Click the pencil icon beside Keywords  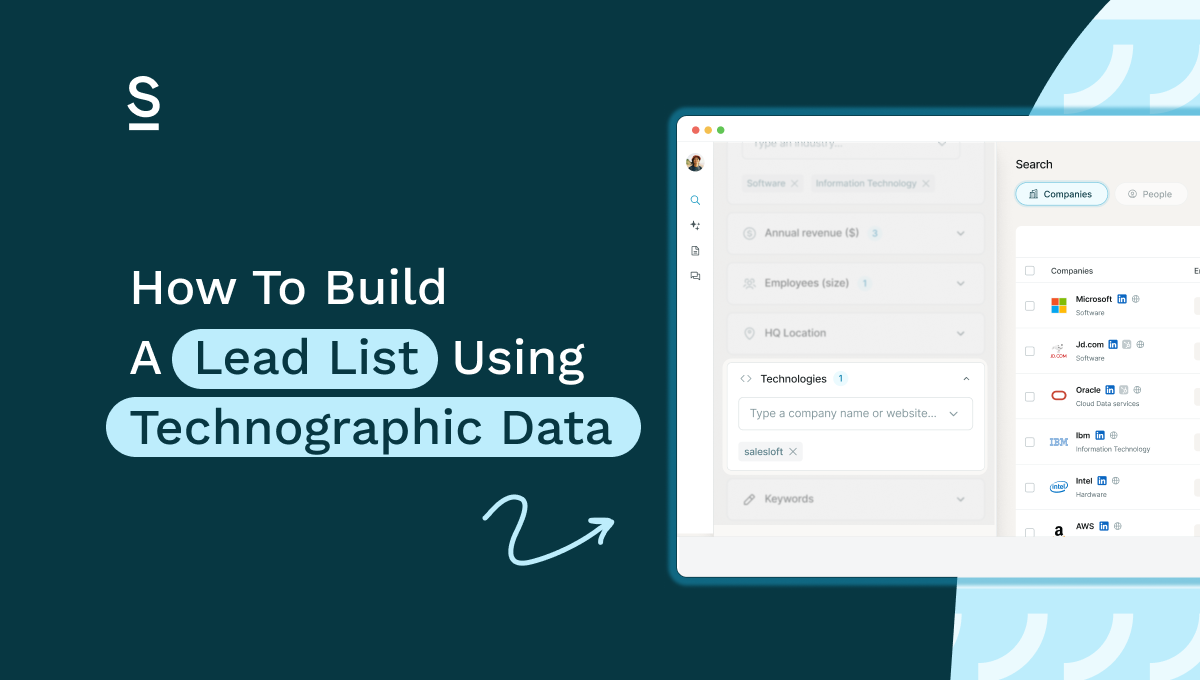click(x=748, y=499)
